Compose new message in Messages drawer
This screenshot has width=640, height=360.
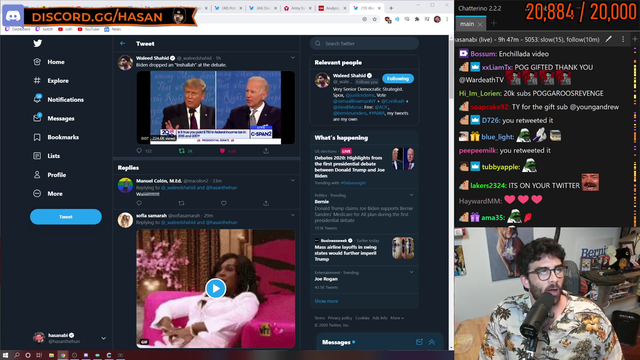pyautogui.click(x=419, y=342)
